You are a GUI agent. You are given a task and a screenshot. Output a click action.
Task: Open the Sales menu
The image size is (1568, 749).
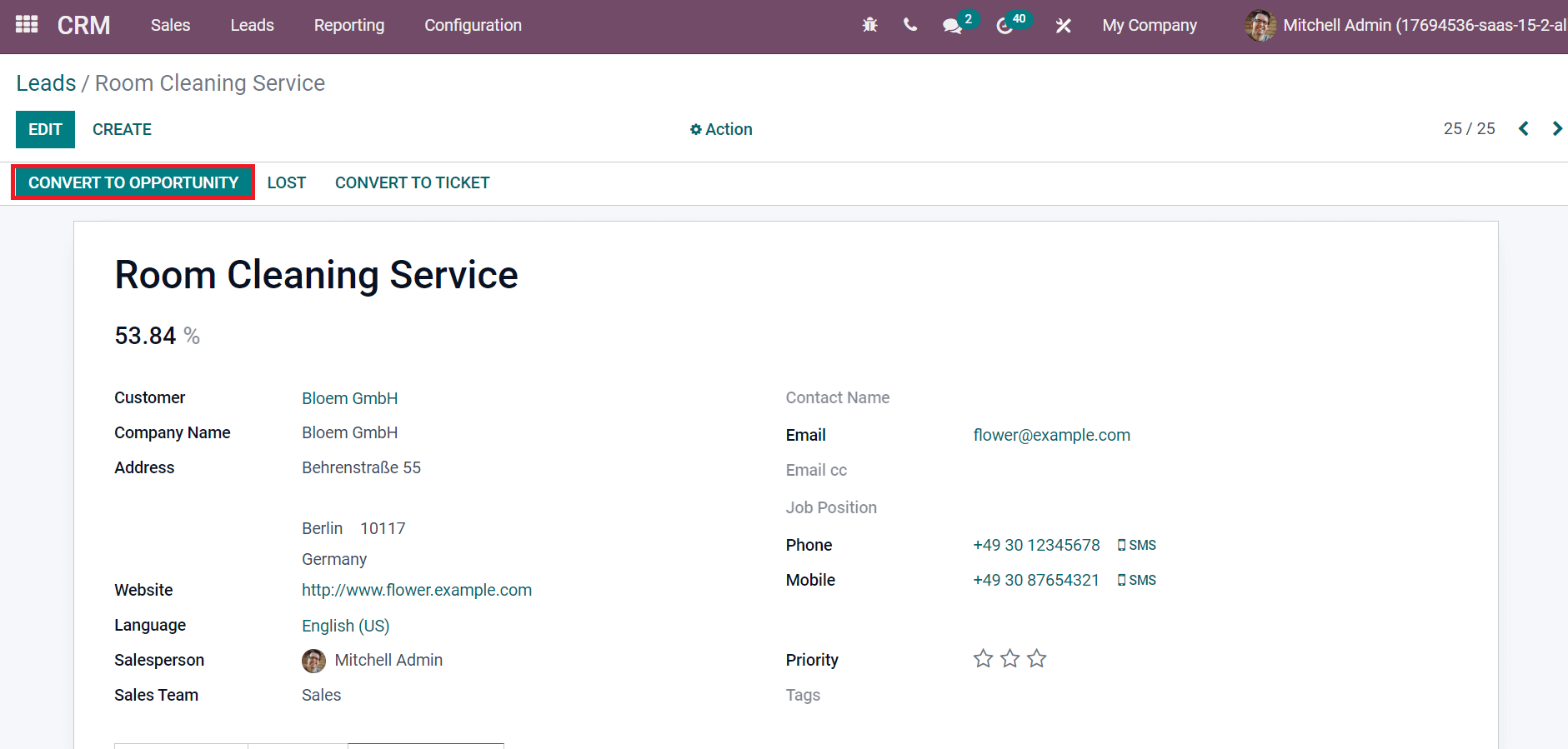pos(170,25)
